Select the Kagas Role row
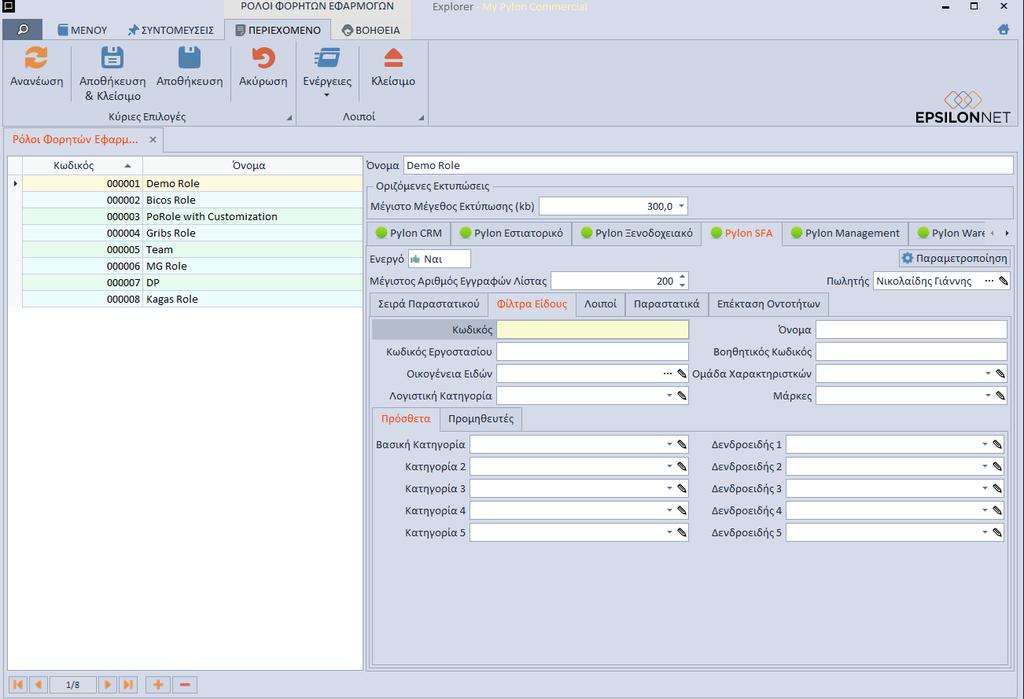 tap(192, 299)
